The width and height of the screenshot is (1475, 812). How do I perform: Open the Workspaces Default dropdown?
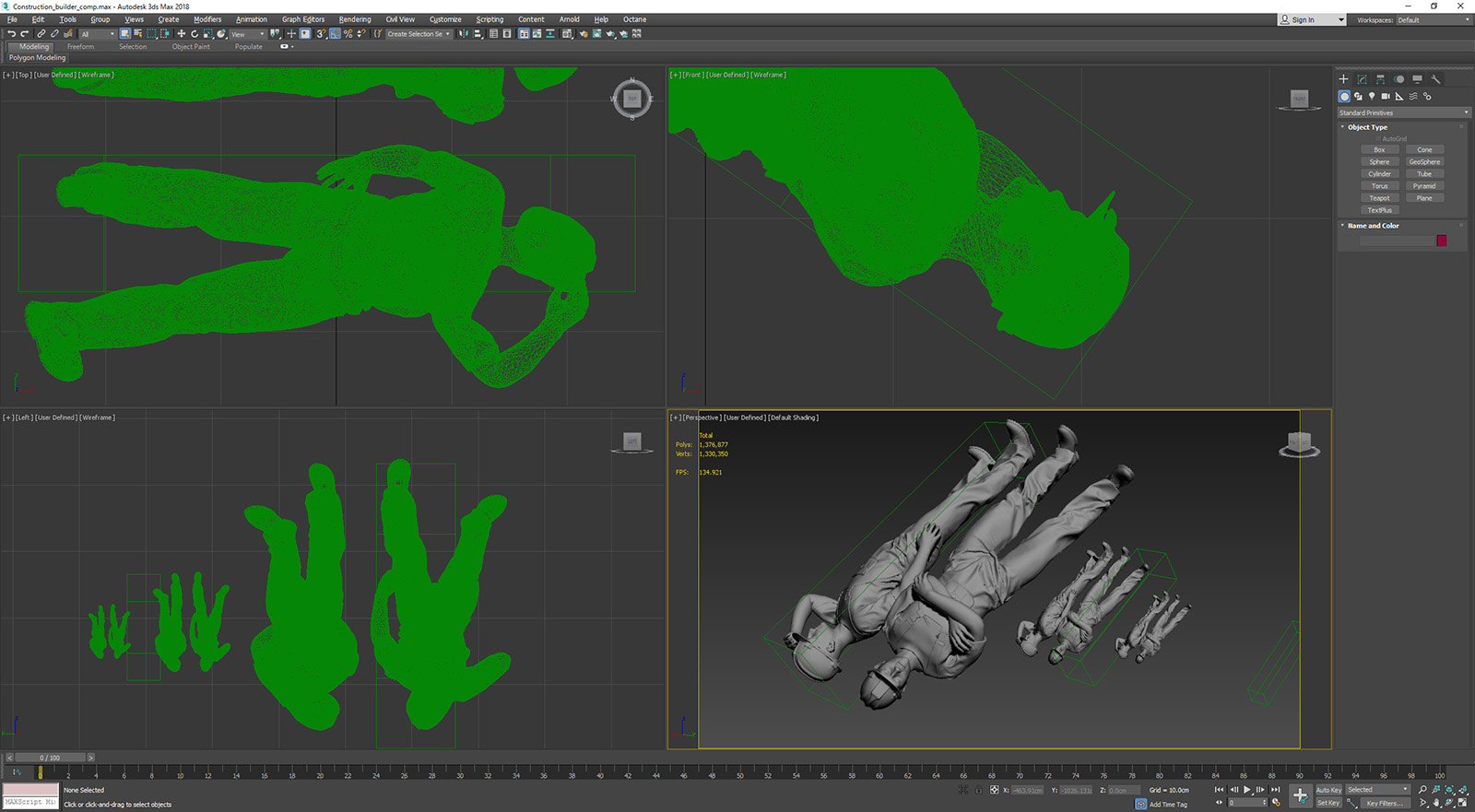pos(1434,19)
